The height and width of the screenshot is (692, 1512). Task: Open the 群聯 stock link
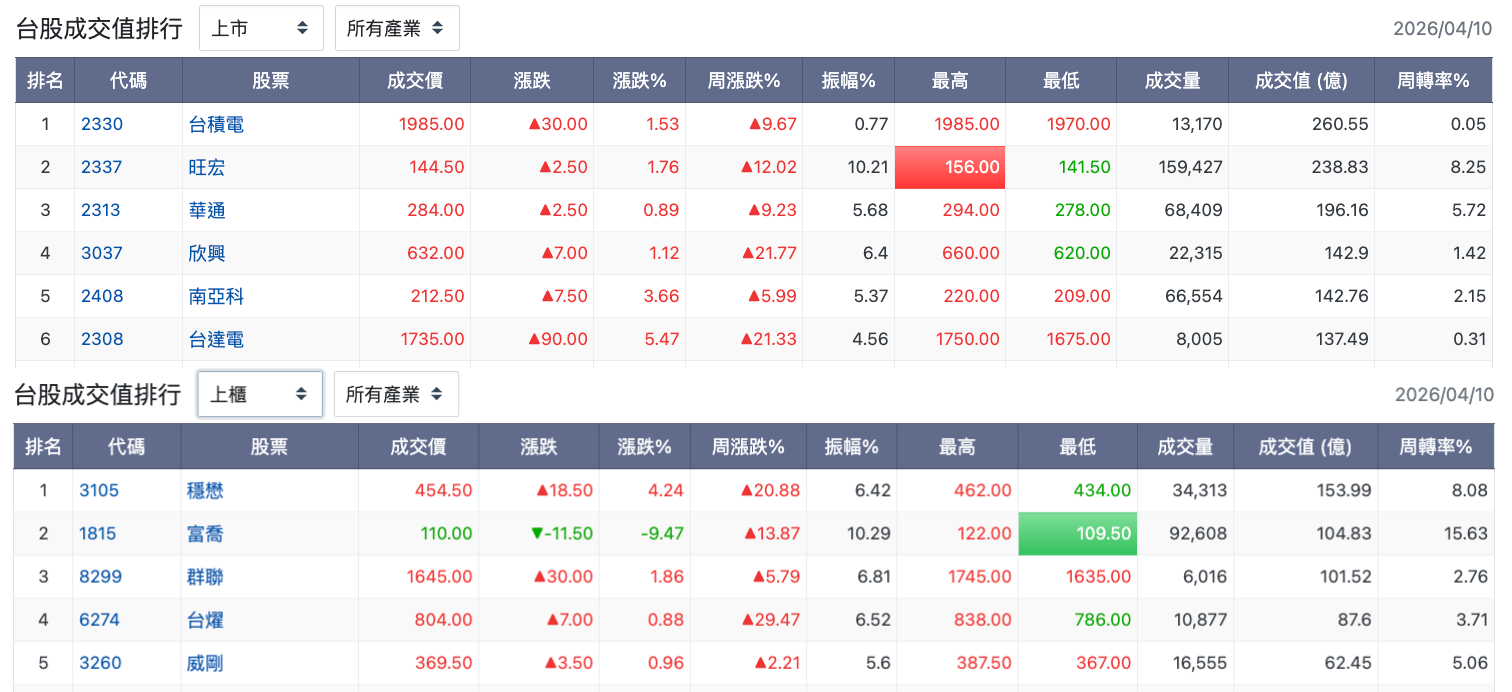tap(205, 576)
